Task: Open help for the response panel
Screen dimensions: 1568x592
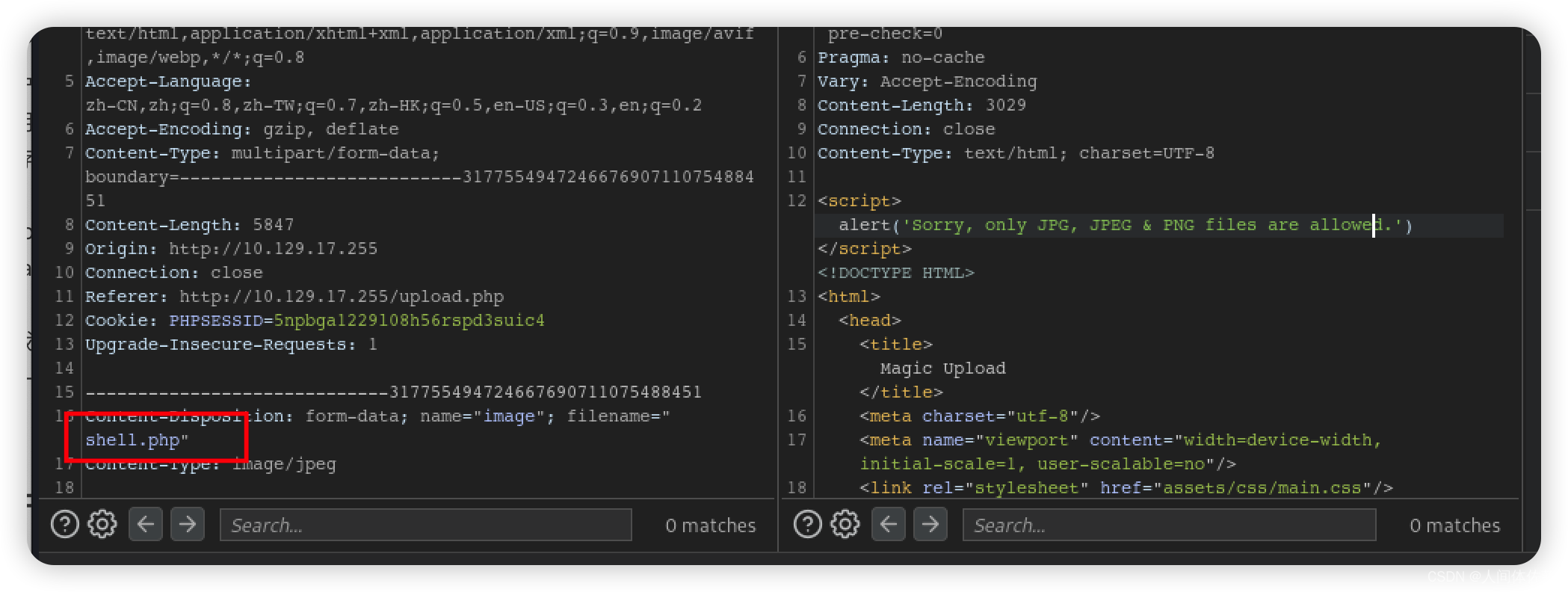Action: tap(808, 525)
